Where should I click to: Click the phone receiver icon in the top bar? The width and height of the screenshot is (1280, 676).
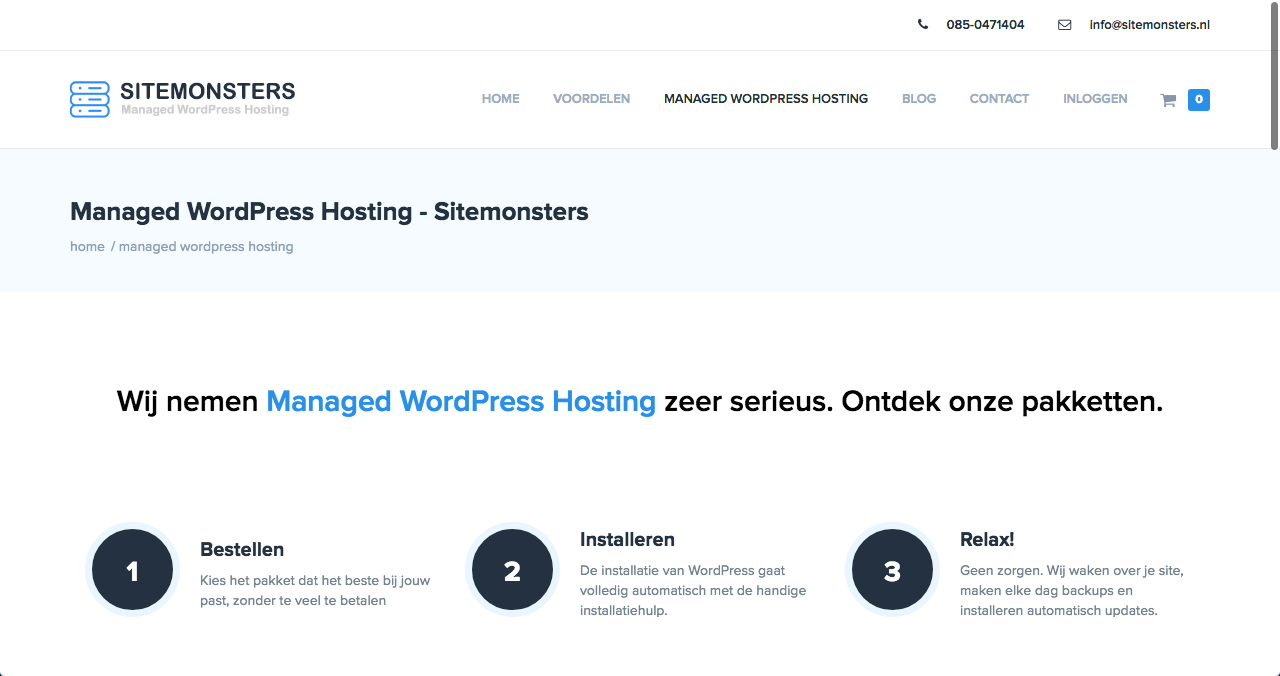pos(922,24)
